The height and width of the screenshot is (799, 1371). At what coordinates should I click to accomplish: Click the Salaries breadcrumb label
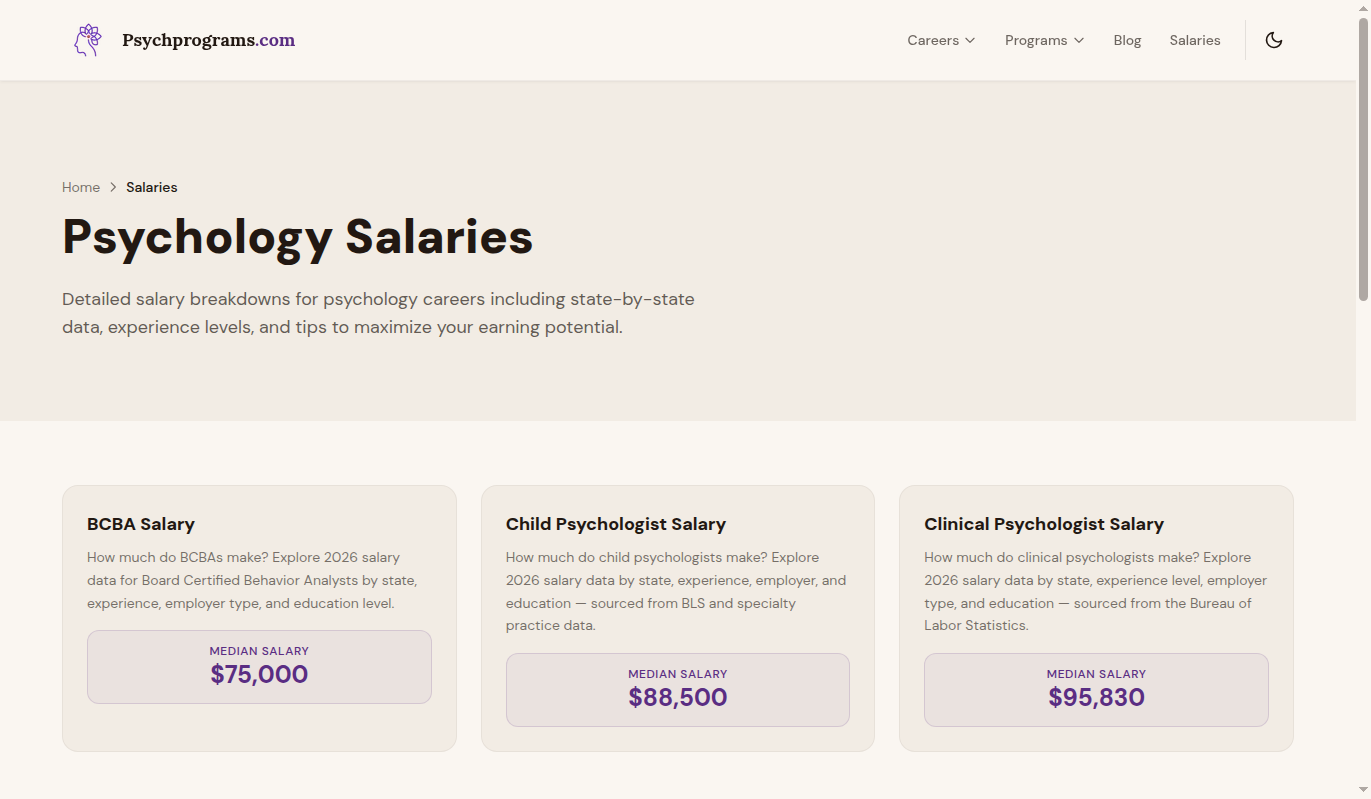(x=152, y=187)
